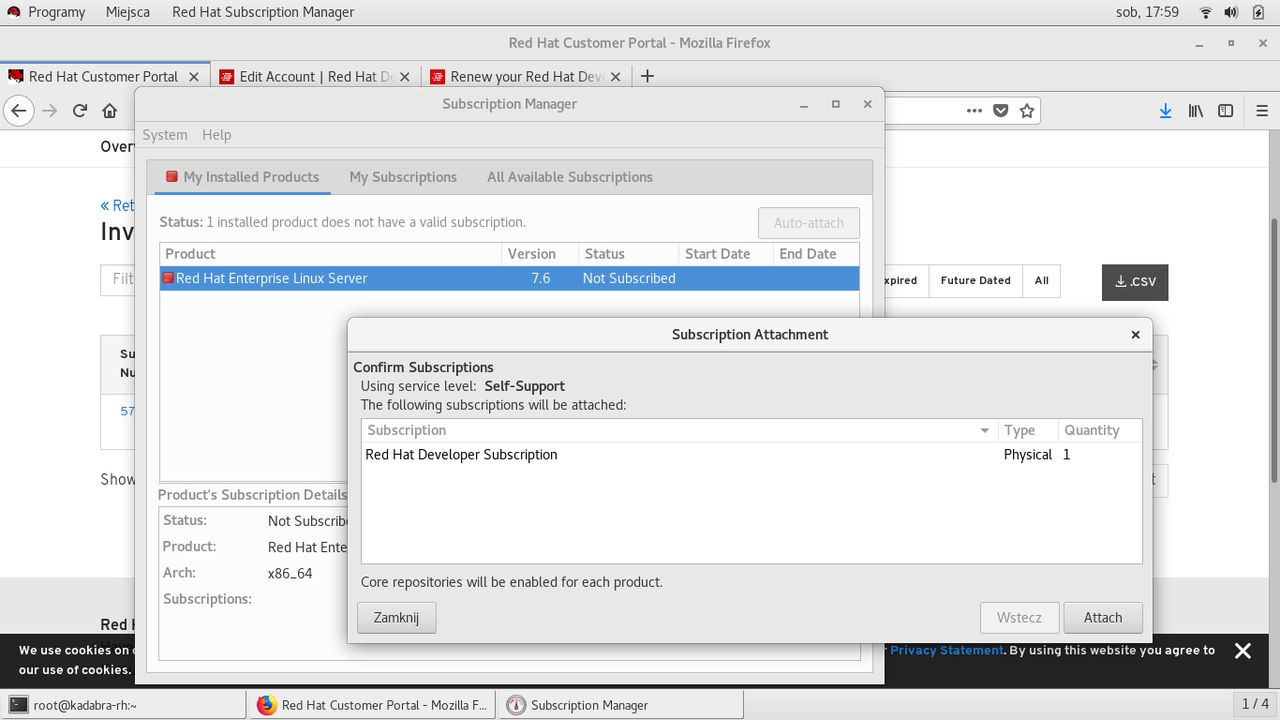Expand Subscription column sort arrow

point(985,430)
